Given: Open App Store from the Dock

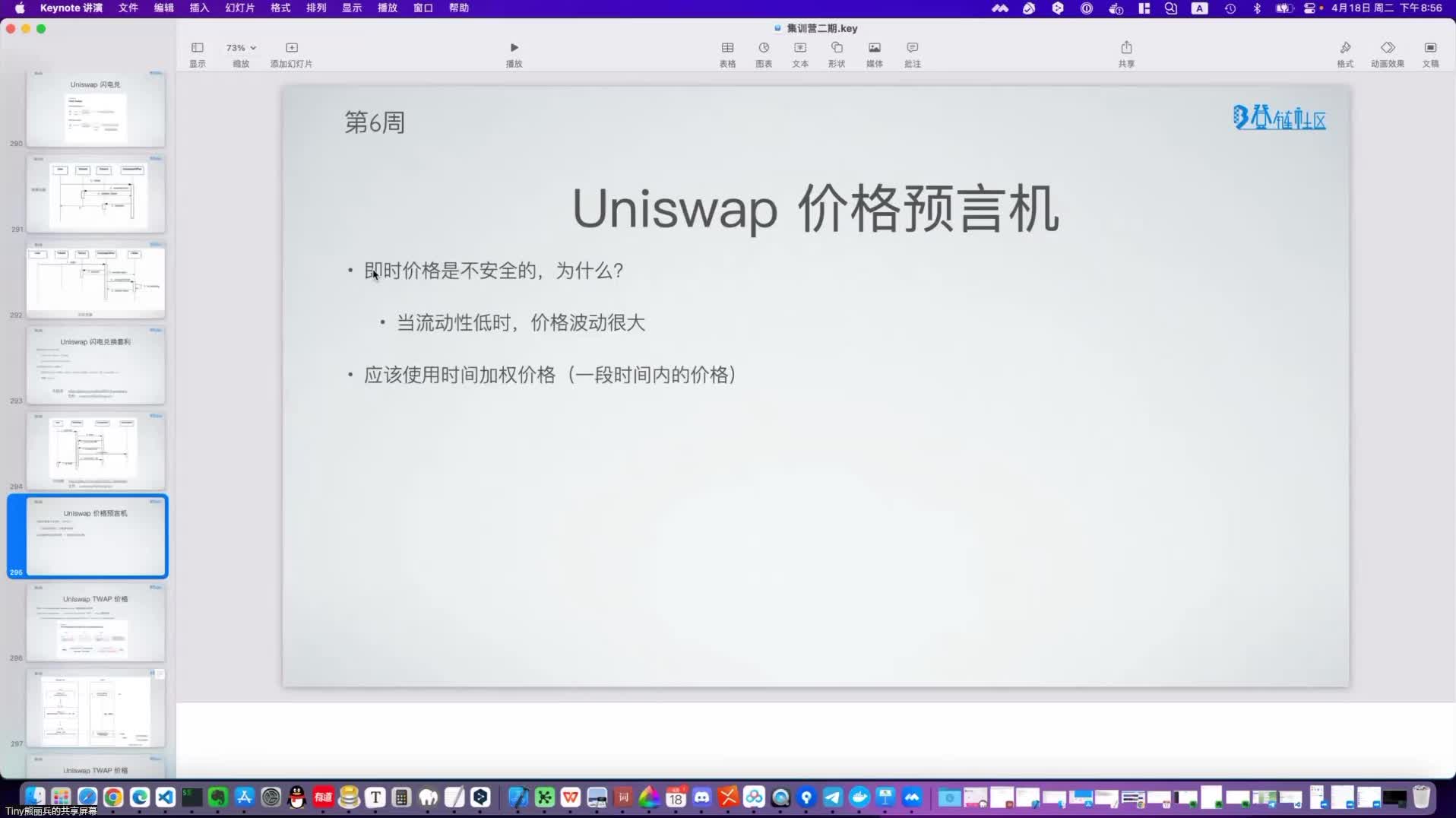Looking at the screenshot, I should pyautogui.click(x=244, y=797).
